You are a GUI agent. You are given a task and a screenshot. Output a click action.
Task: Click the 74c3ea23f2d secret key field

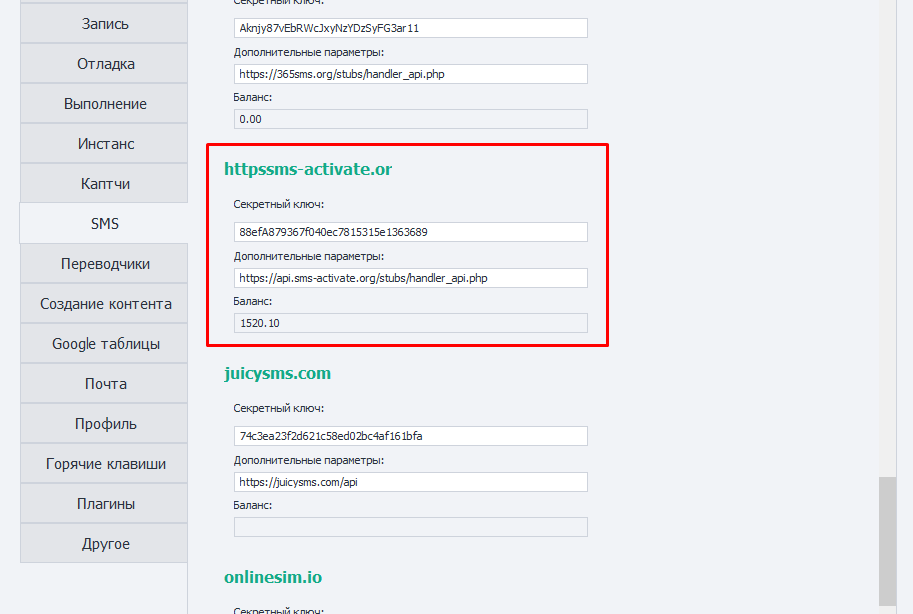tap(411, 436)
